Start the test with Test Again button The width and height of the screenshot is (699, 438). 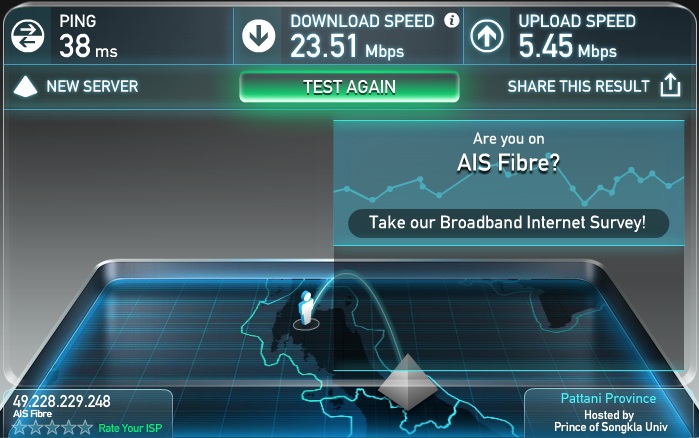click(x=349, y=87)
